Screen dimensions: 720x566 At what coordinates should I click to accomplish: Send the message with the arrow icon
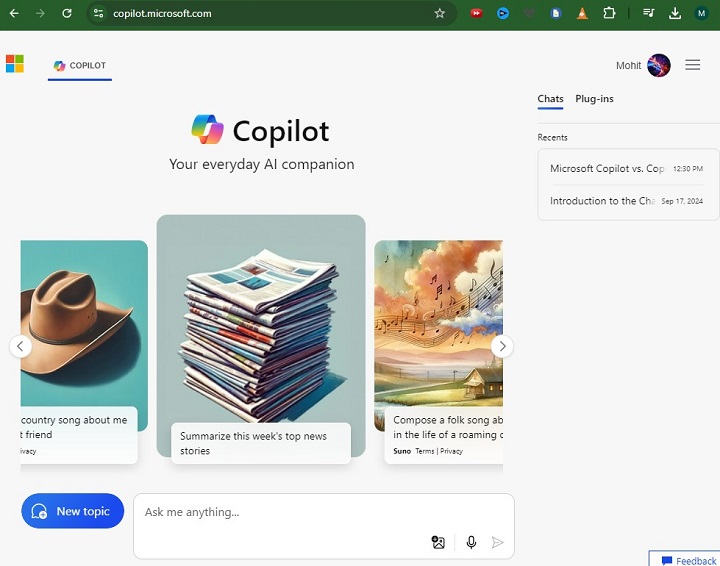point(497,542)
